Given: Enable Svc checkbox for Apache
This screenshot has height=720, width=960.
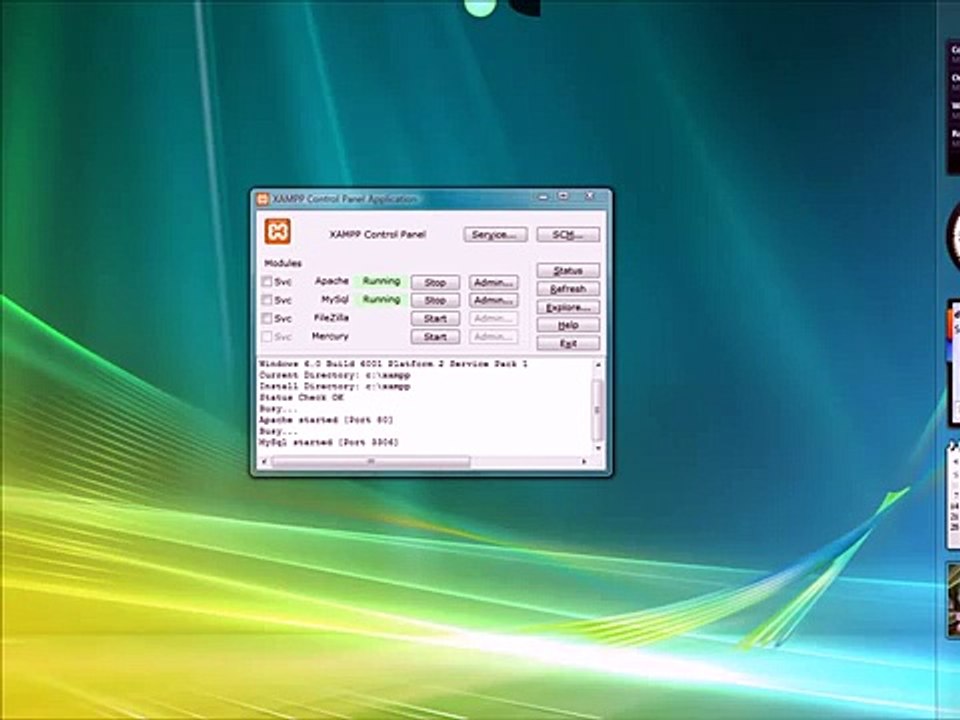Looking at the screenshot, I should pos(267,282).
